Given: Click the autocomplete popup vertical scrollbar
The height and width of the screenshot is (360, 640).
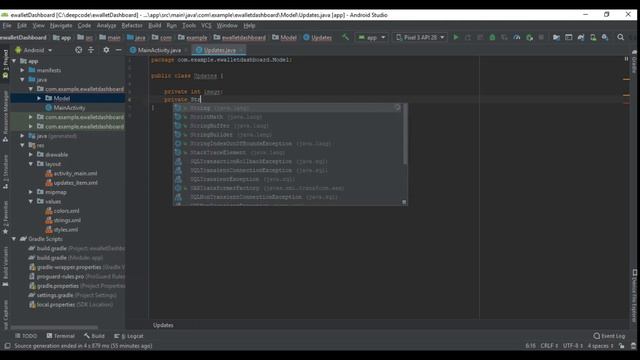Looking at the screenshot, I should tap(404, 134).
